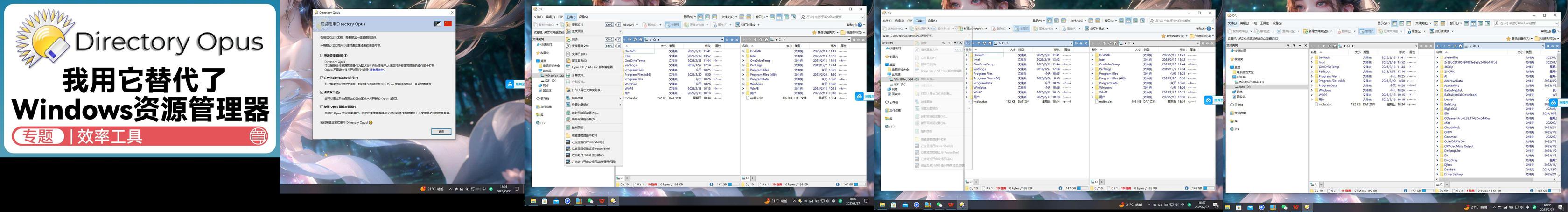
Task: Expand the BaiduNetdiskDownload folder arrow
Action: pyautogui.click(x=1437, y=94)
